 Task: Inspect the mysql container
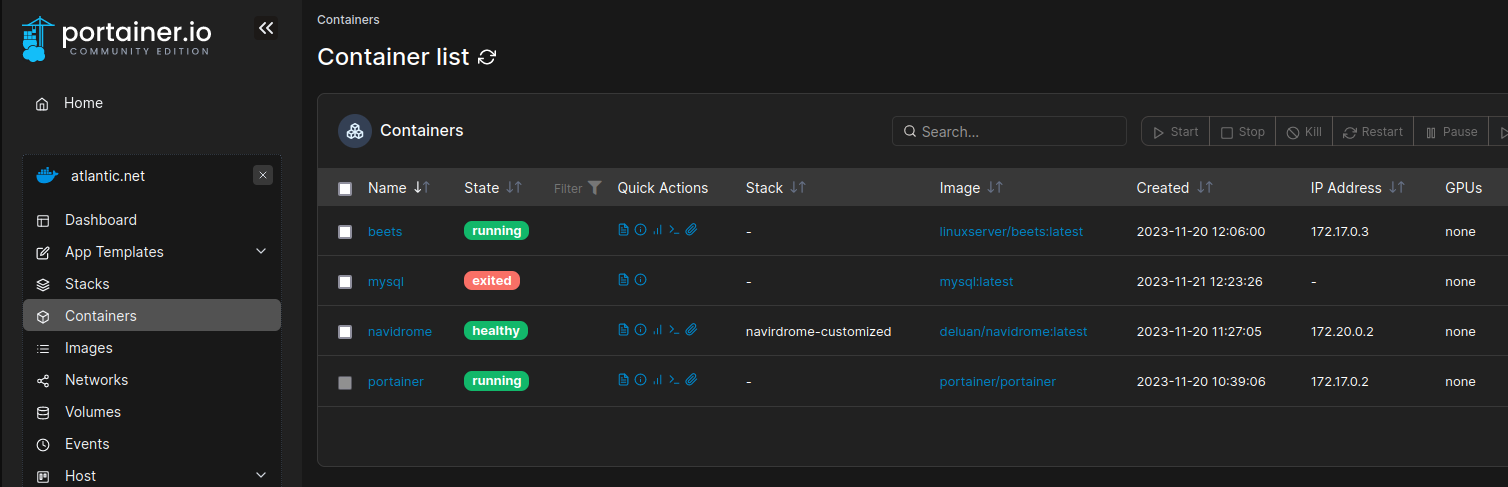[x=640, y=280]
